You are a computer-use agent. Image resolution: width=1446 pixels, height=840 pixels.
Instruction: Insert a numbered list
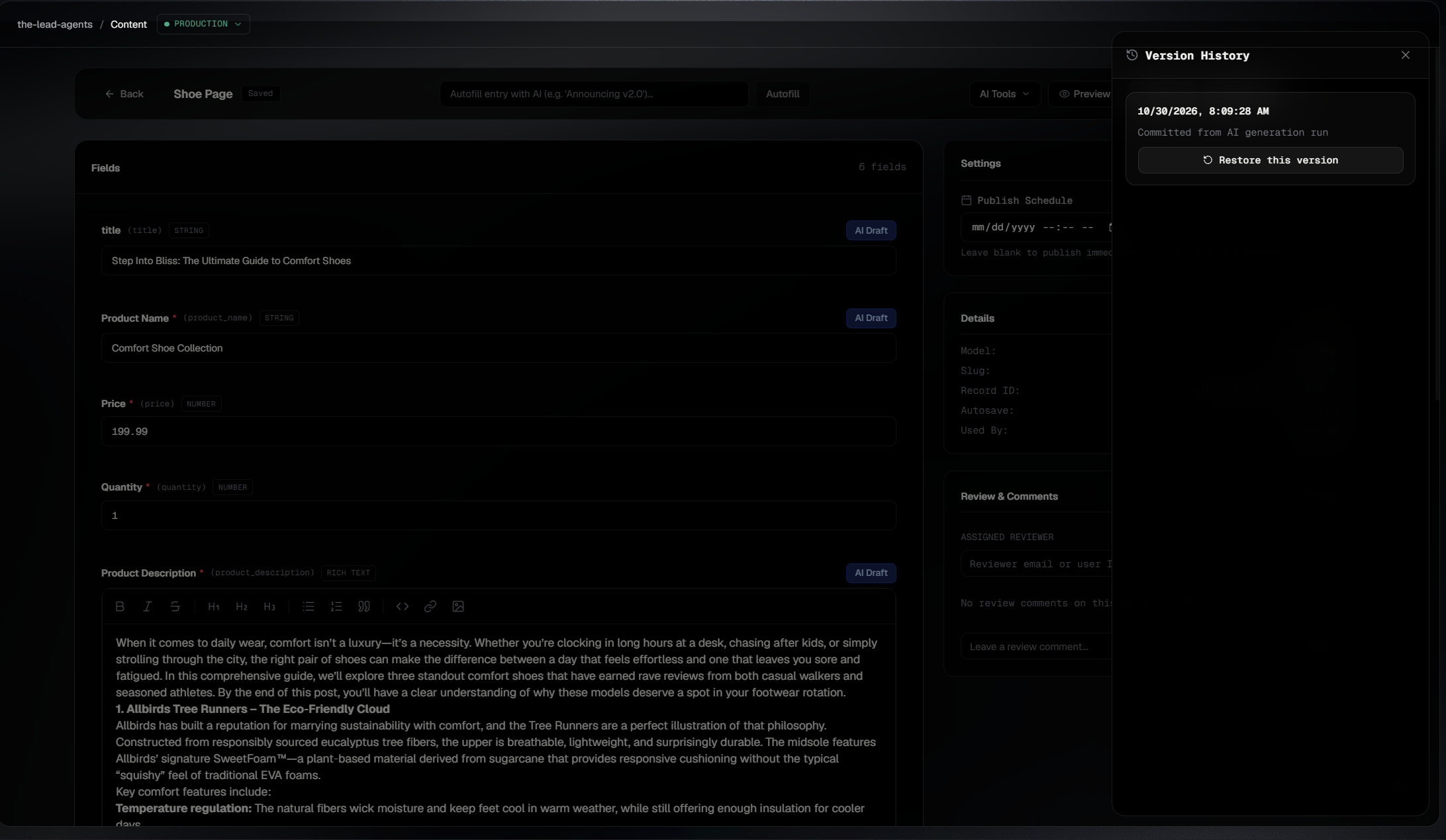click(x=336, y=606)
